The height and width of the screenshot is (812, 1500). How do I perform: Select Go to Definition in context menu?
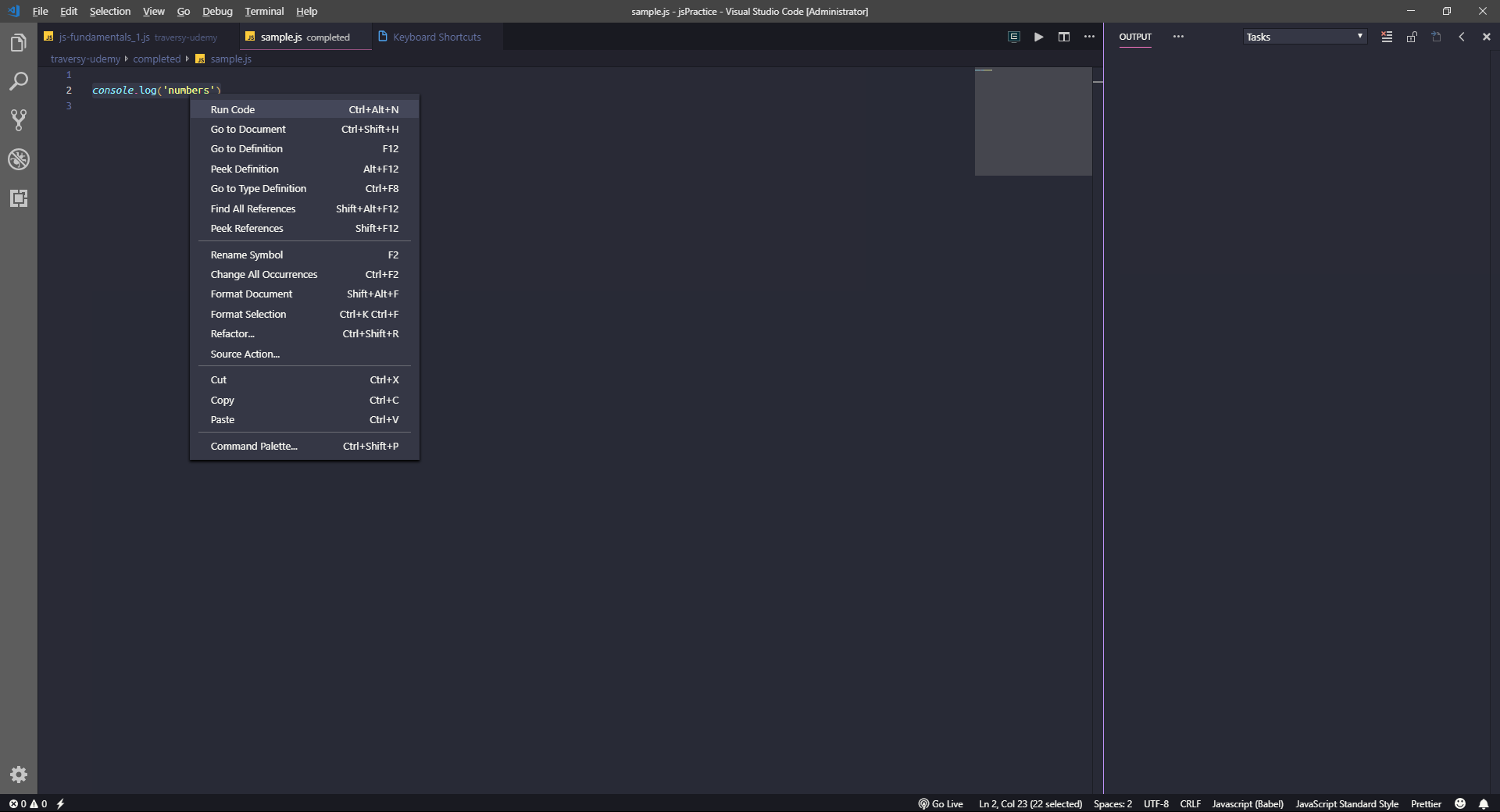[305, 148]
